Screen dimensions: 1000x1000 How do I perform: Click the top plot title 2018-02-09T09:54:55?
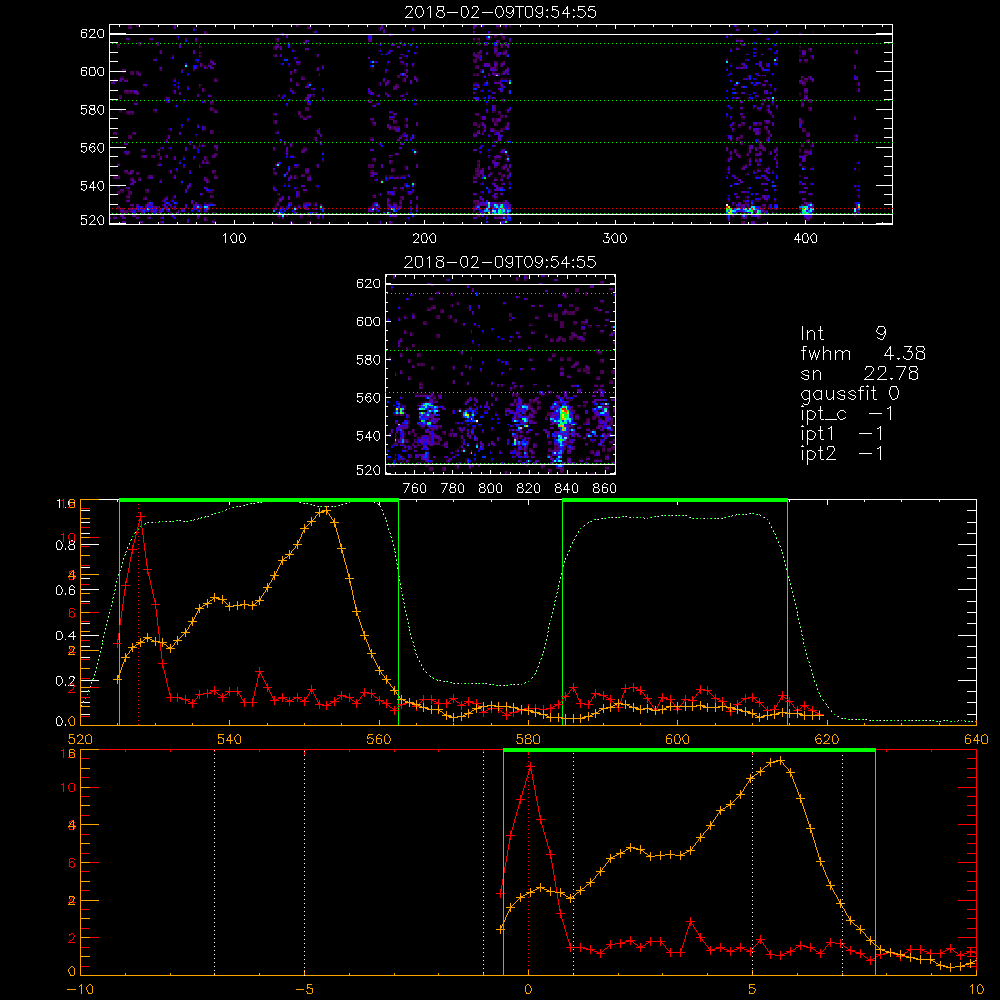500,12
